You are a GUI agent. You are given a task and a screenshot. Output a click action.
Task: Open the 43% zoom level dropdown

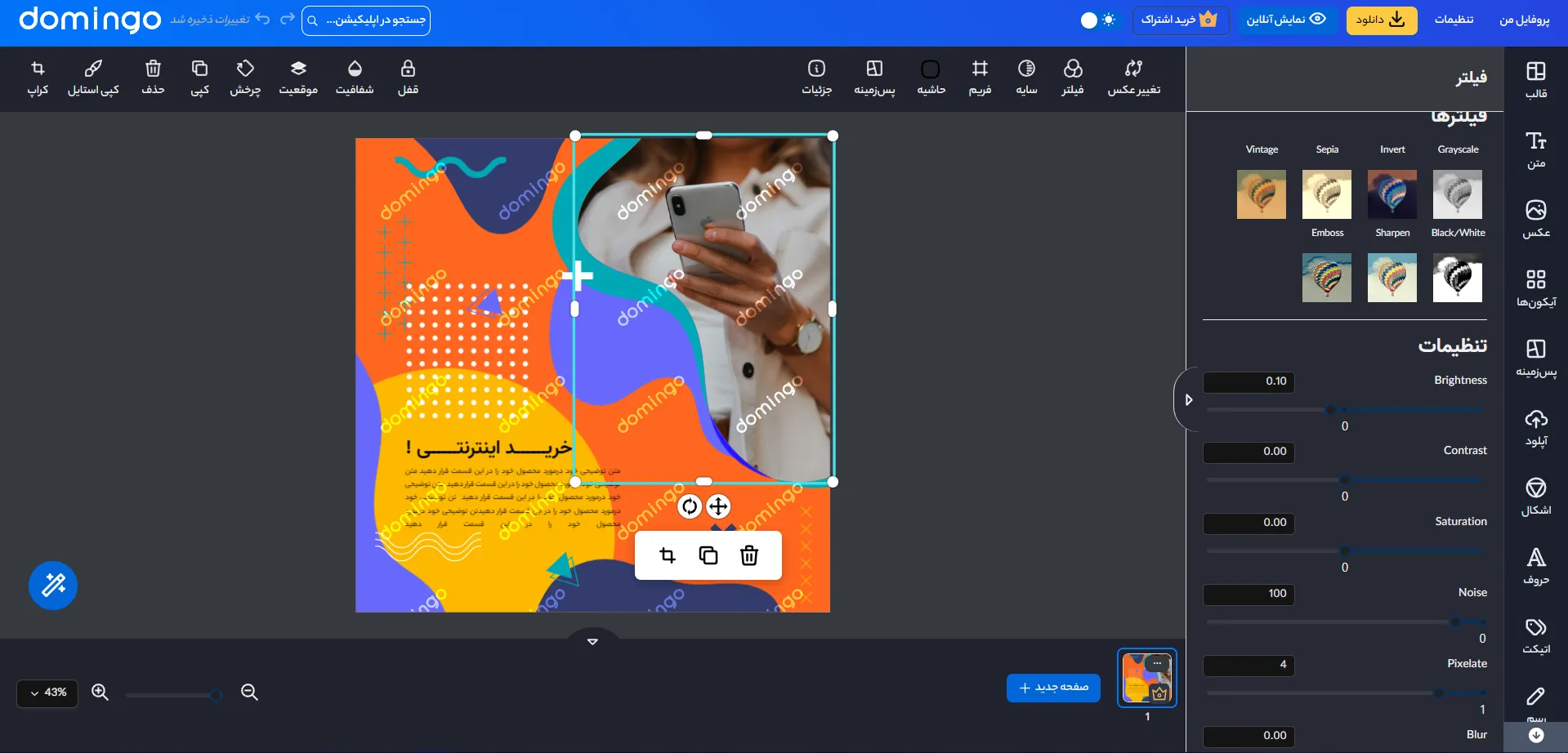click(47, 693)
